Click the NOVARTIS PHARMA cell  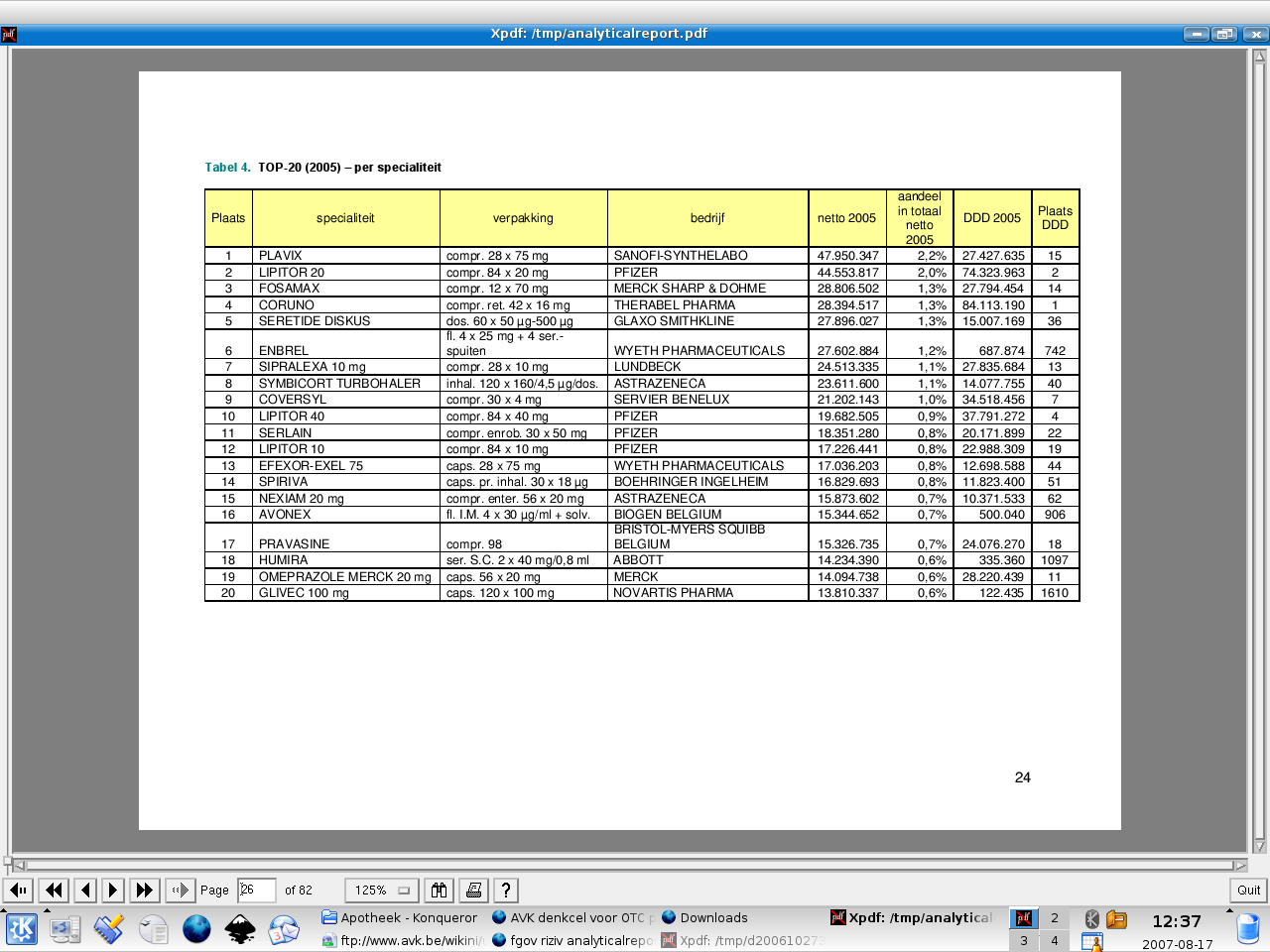707,593
